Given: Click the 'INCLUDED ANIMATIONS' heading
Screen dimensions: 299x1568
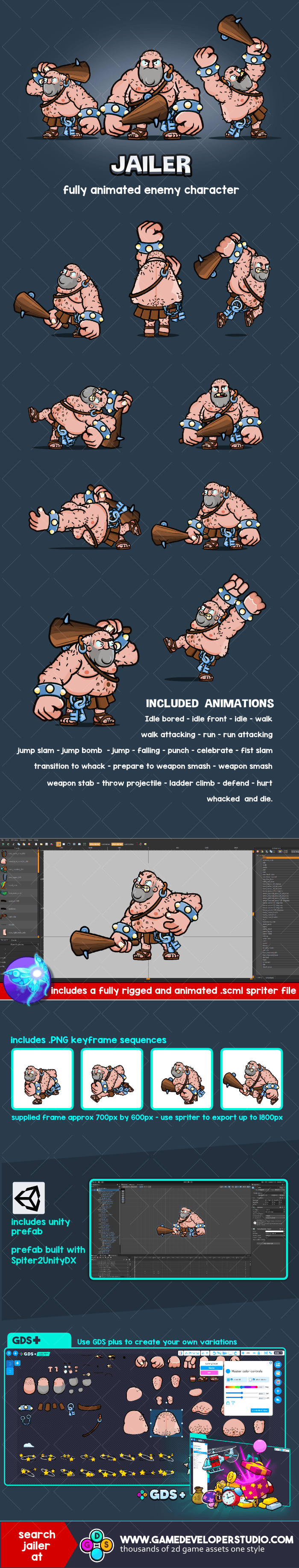Looking at the screenshot, I should (x=210, y=703).
